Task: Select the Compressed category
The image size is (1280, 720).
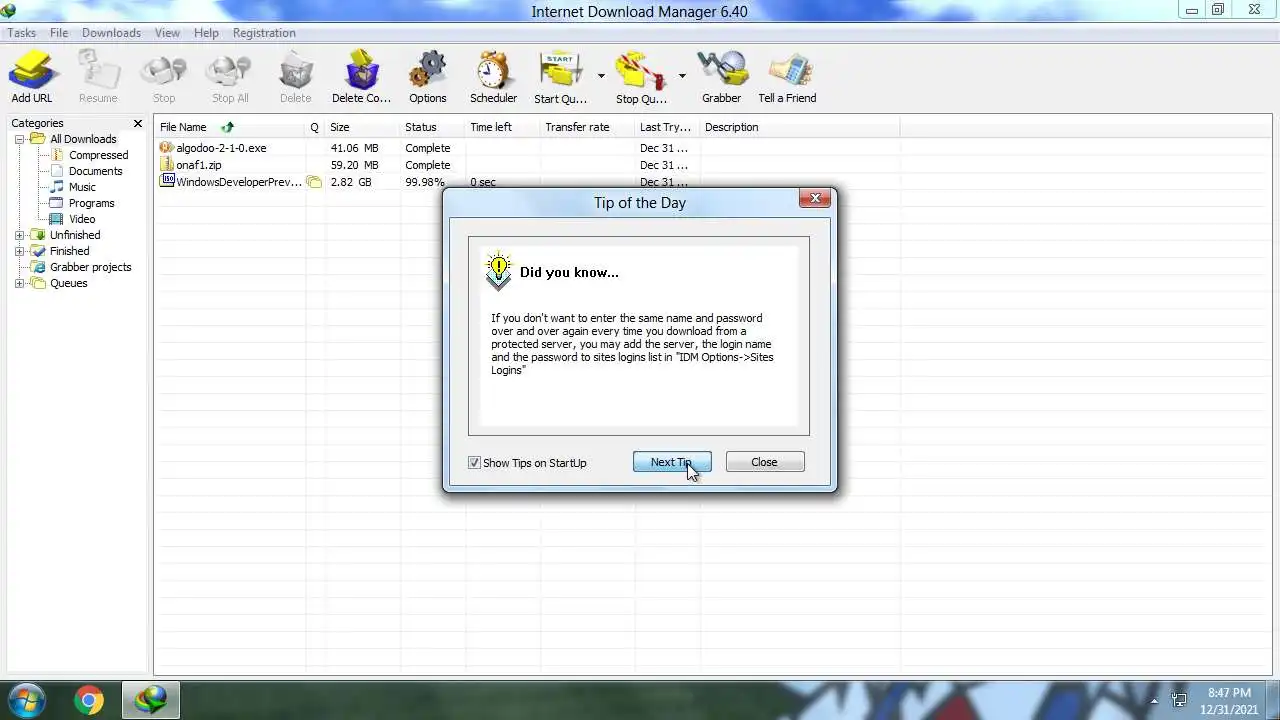Action: (98, 155)
